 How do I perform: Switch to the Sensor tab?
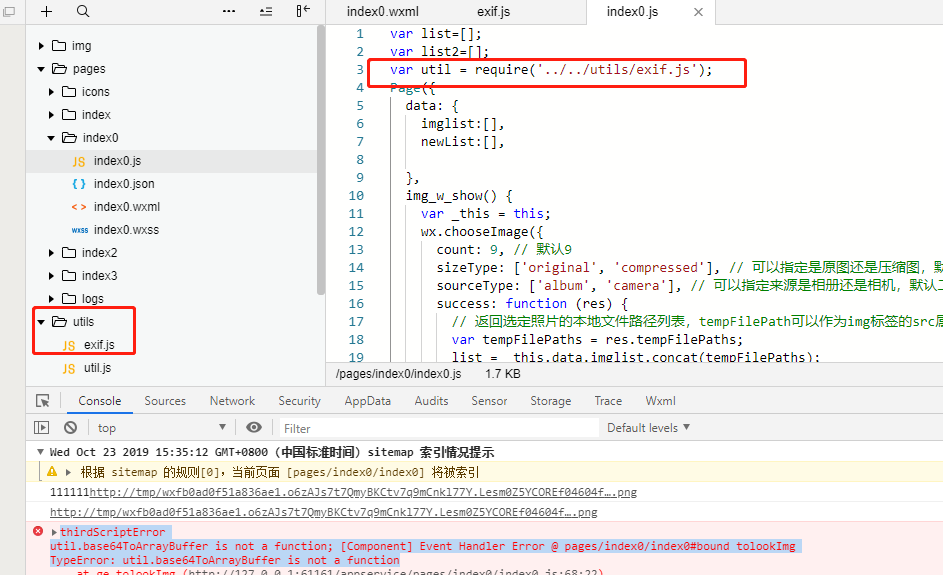489,401
